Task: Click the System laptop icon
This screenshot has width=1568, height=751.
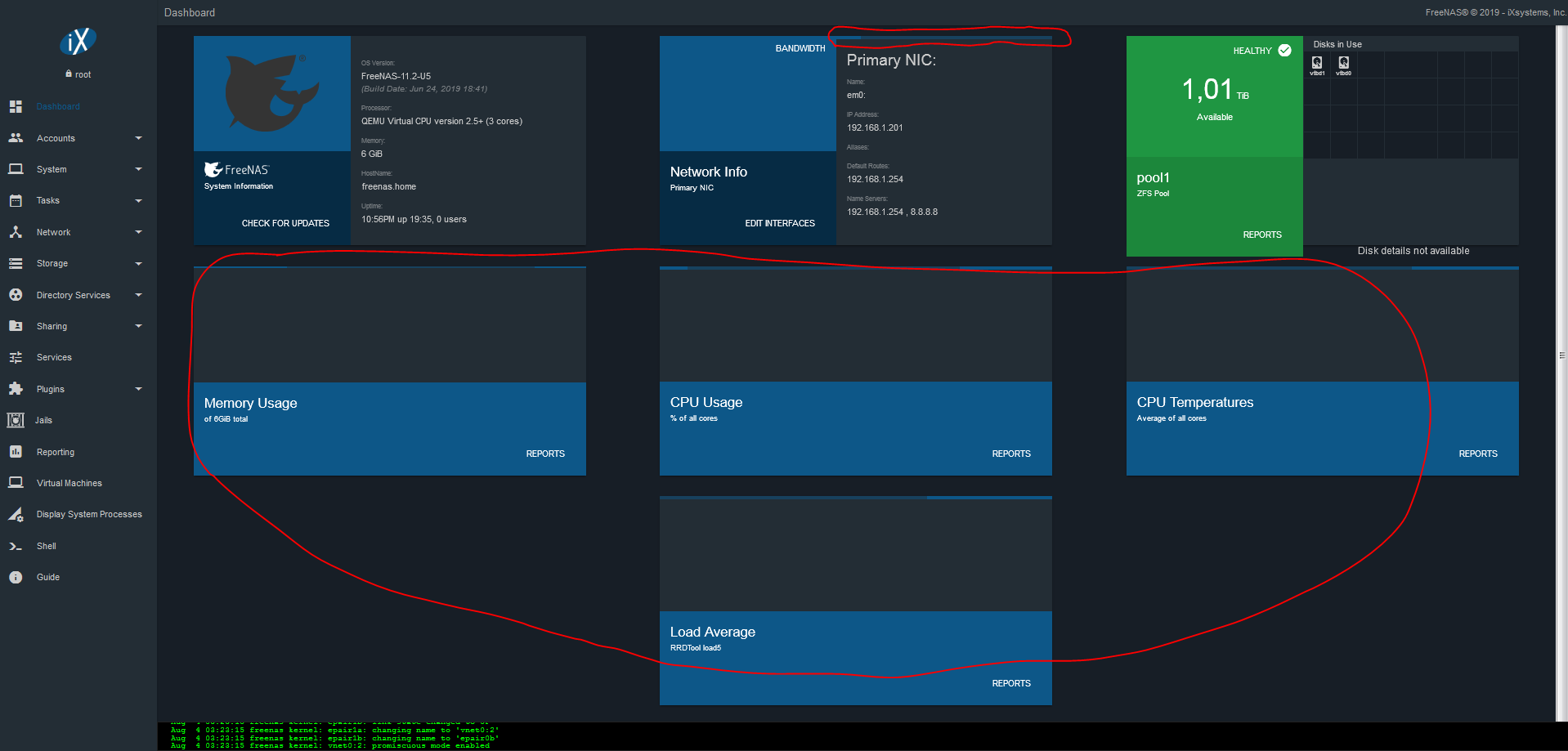Action: [x=16, y=169]
